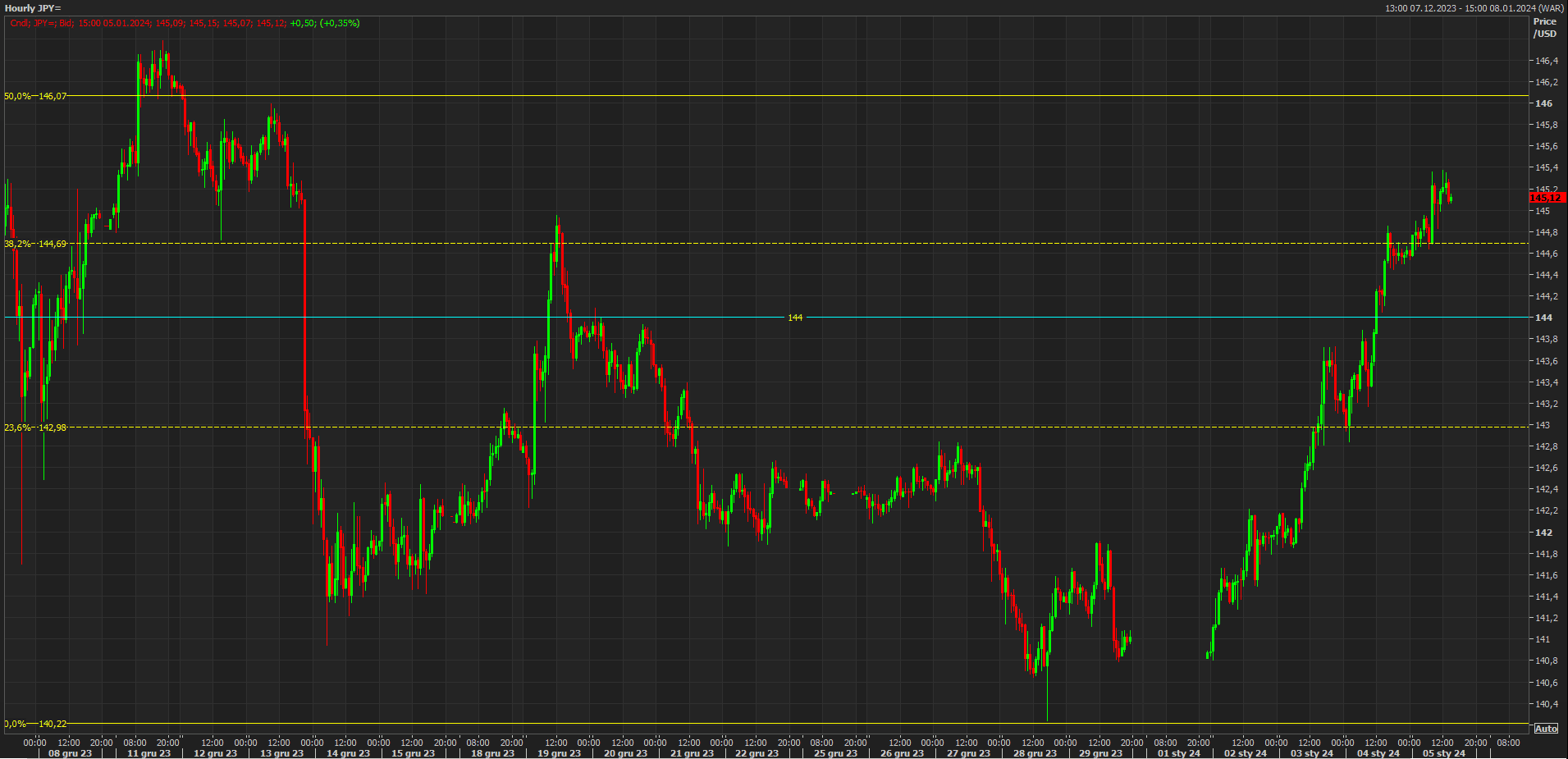Select the 01 sty 24 date marker
Image resolution: width=1568 pixels, height=759 pixels.
point(1178,753)
